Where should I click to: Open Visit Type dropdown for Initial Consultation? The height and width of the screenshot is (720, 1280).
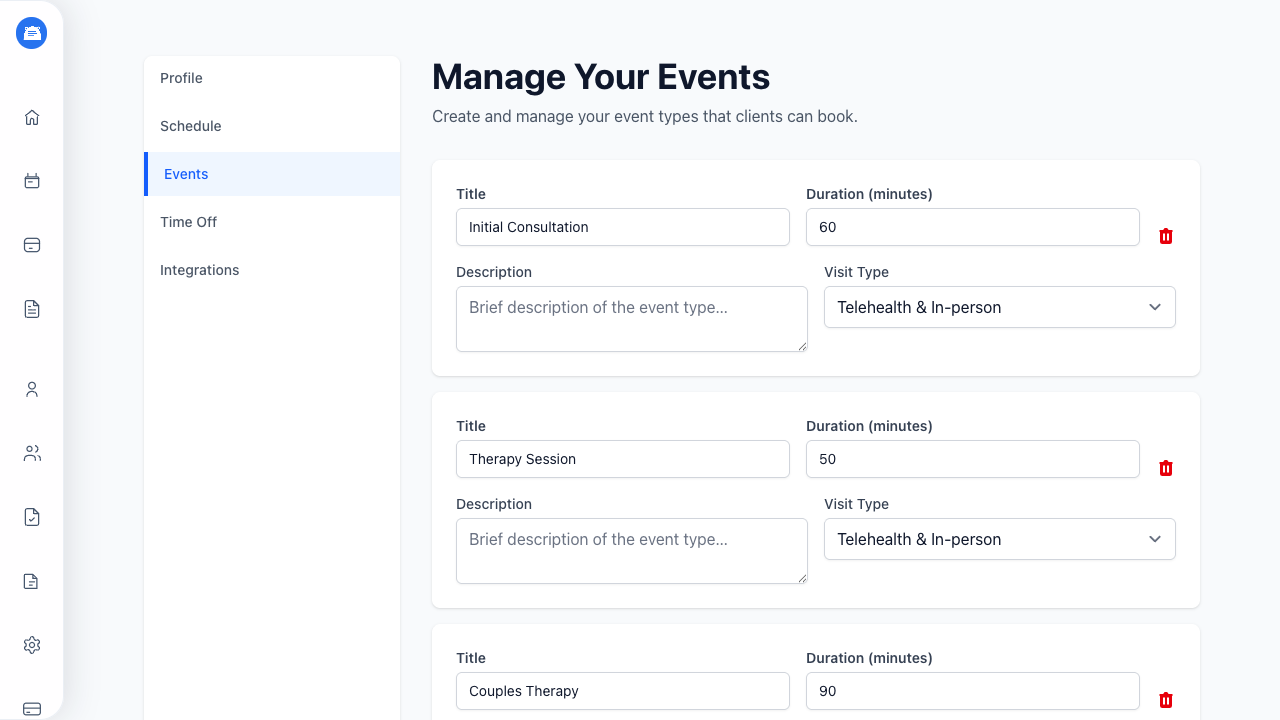pos(999,307)
